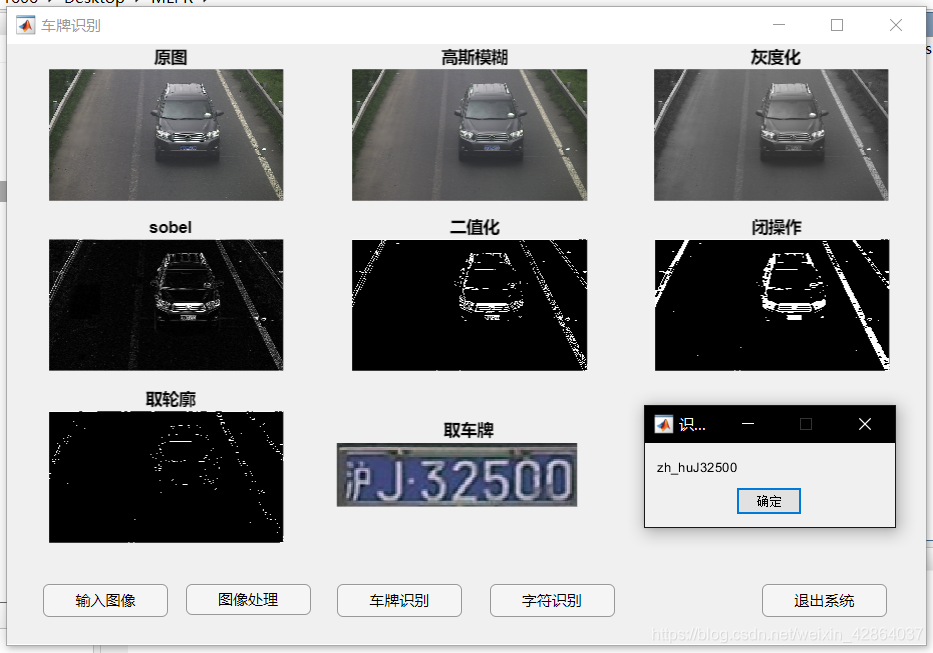Image resolution: width=933 pixels, height=653 pixels.
Task: Launch 字符识别 character recognition
Action: pyautogui.click(x=552, y=600)
